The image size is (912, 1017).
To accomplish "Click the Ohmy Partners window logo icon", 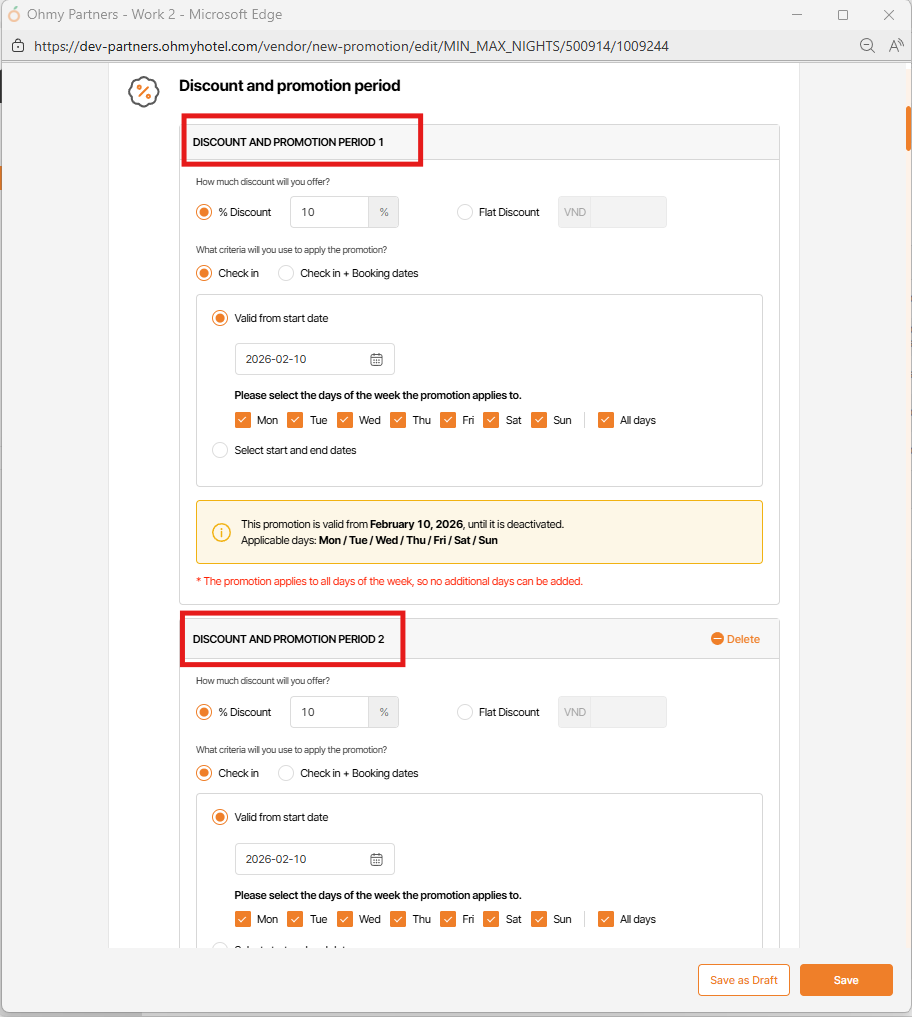I will tap(14, 14).
